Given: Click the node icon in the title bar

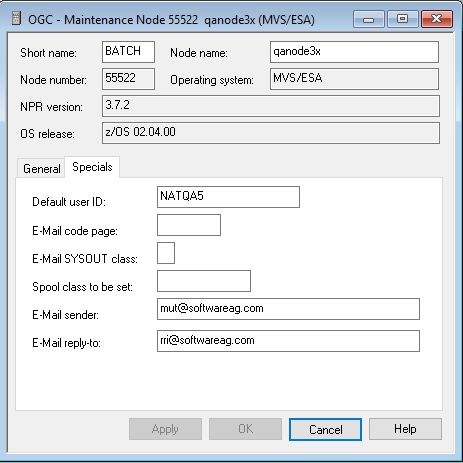Looking at the screenshot, I should (x=16, y=18).
